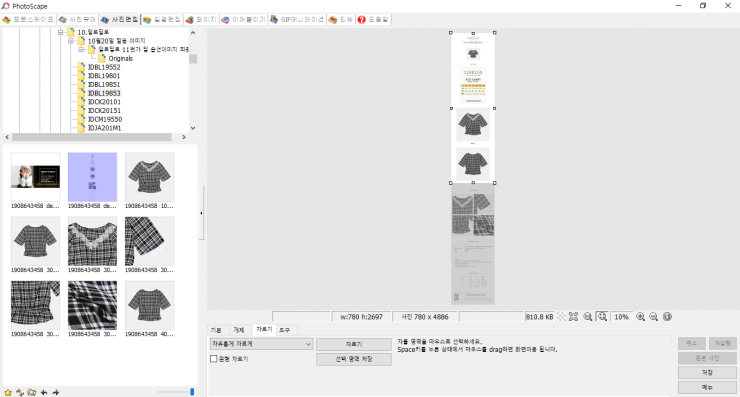This screenshot has width=740, height=397.
Task: Open the 이어붙이기 combine tab
Action: [x=244, y=19]
